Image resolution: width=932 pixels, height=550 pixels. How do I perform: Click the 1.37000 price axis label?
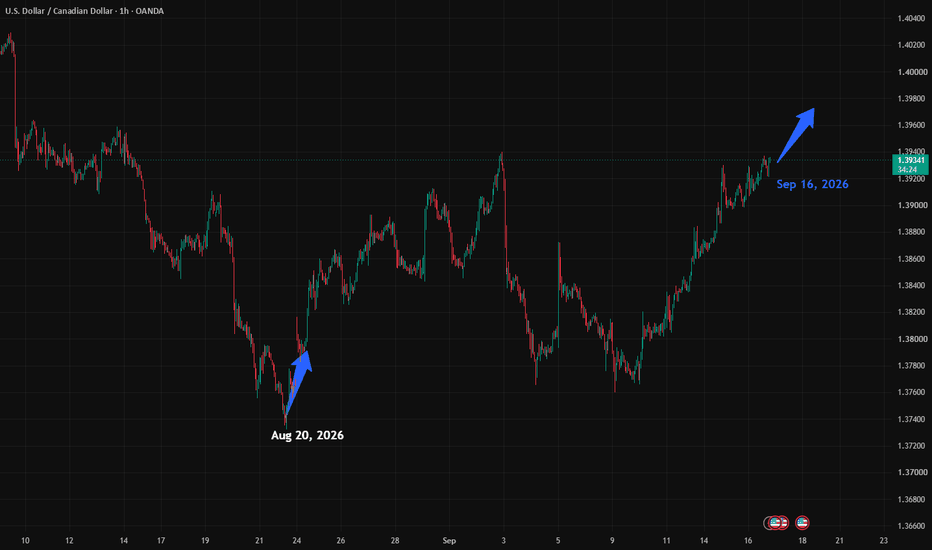coord(912,472)
